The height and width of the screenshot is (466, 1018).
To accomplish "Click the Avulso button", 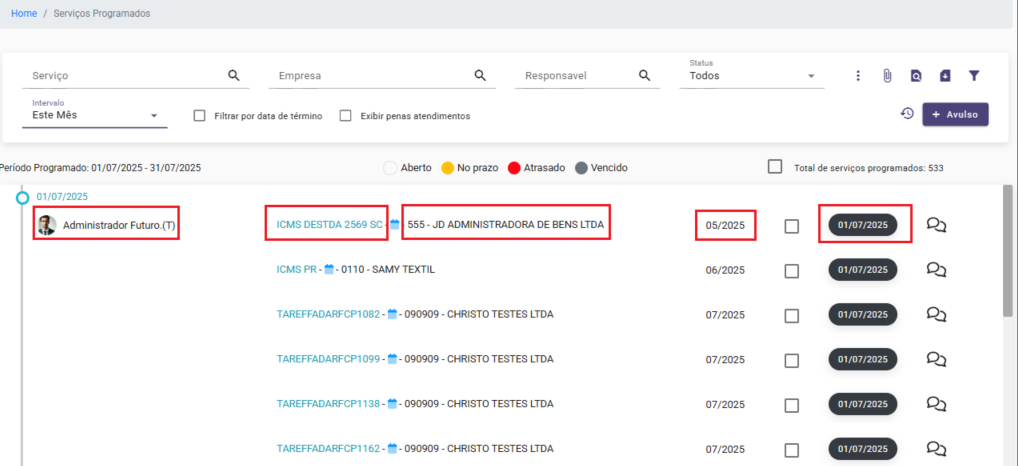I will tap(955, 114).
